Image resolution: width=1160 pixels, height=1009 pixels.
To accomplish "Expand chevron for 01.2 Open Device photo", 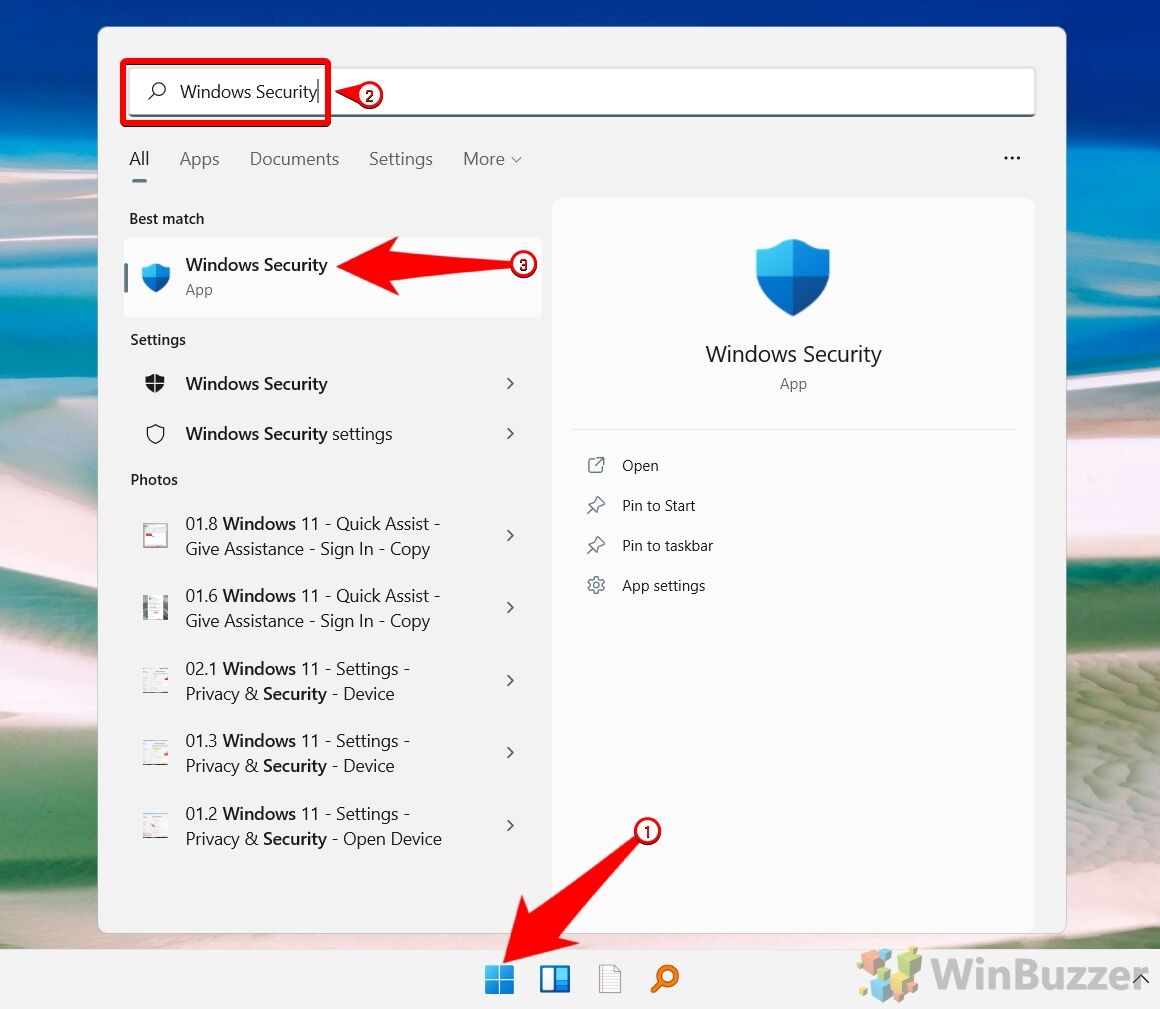I will pos(510,826).
